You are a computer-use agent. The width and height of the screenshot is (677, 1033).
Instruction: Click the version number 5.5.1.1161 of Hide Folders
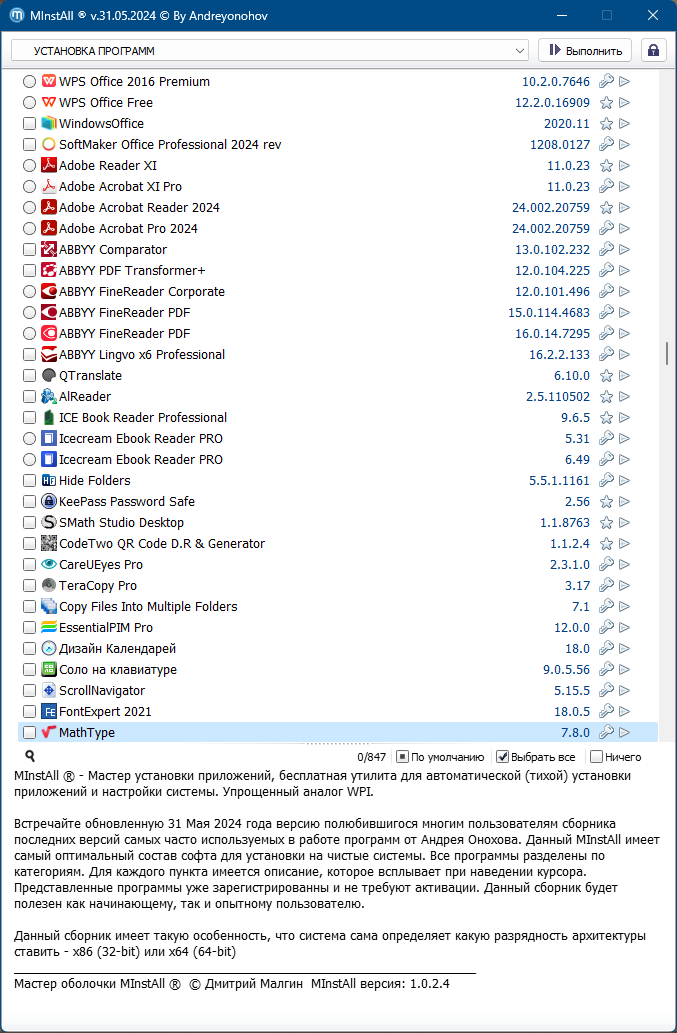(559, 480)
